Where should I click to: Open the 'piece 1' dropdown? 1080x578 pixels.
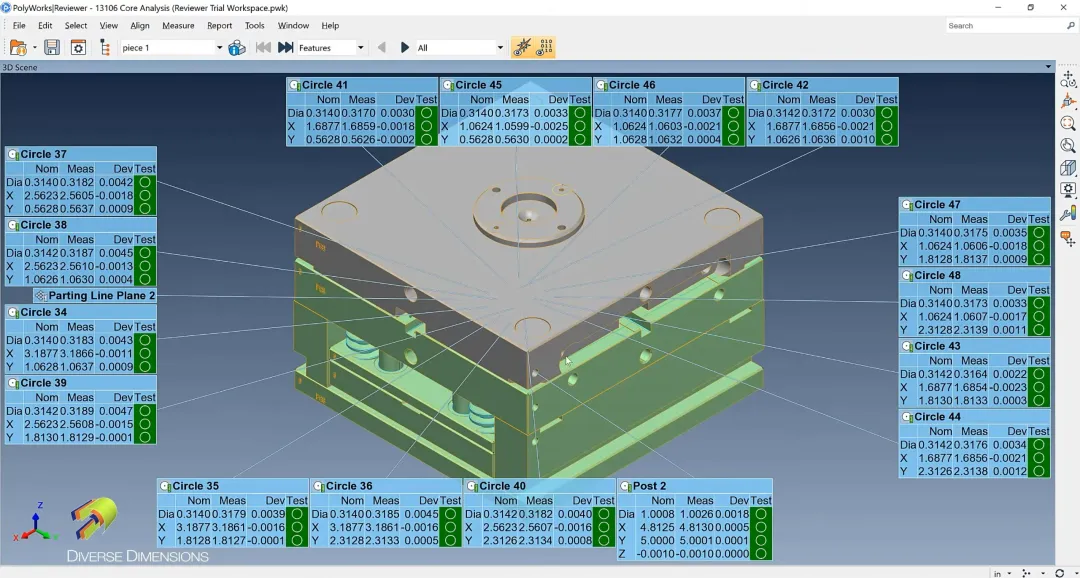coord(172,48)
